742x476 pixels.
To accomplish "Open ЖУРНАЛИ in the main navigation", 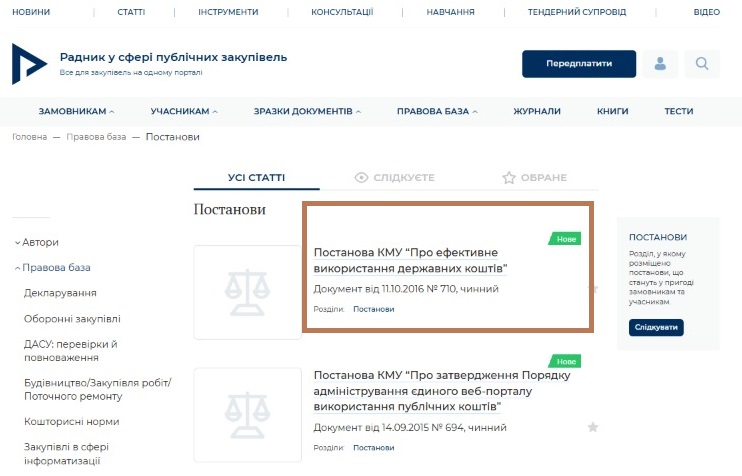I will click(537, 111).
